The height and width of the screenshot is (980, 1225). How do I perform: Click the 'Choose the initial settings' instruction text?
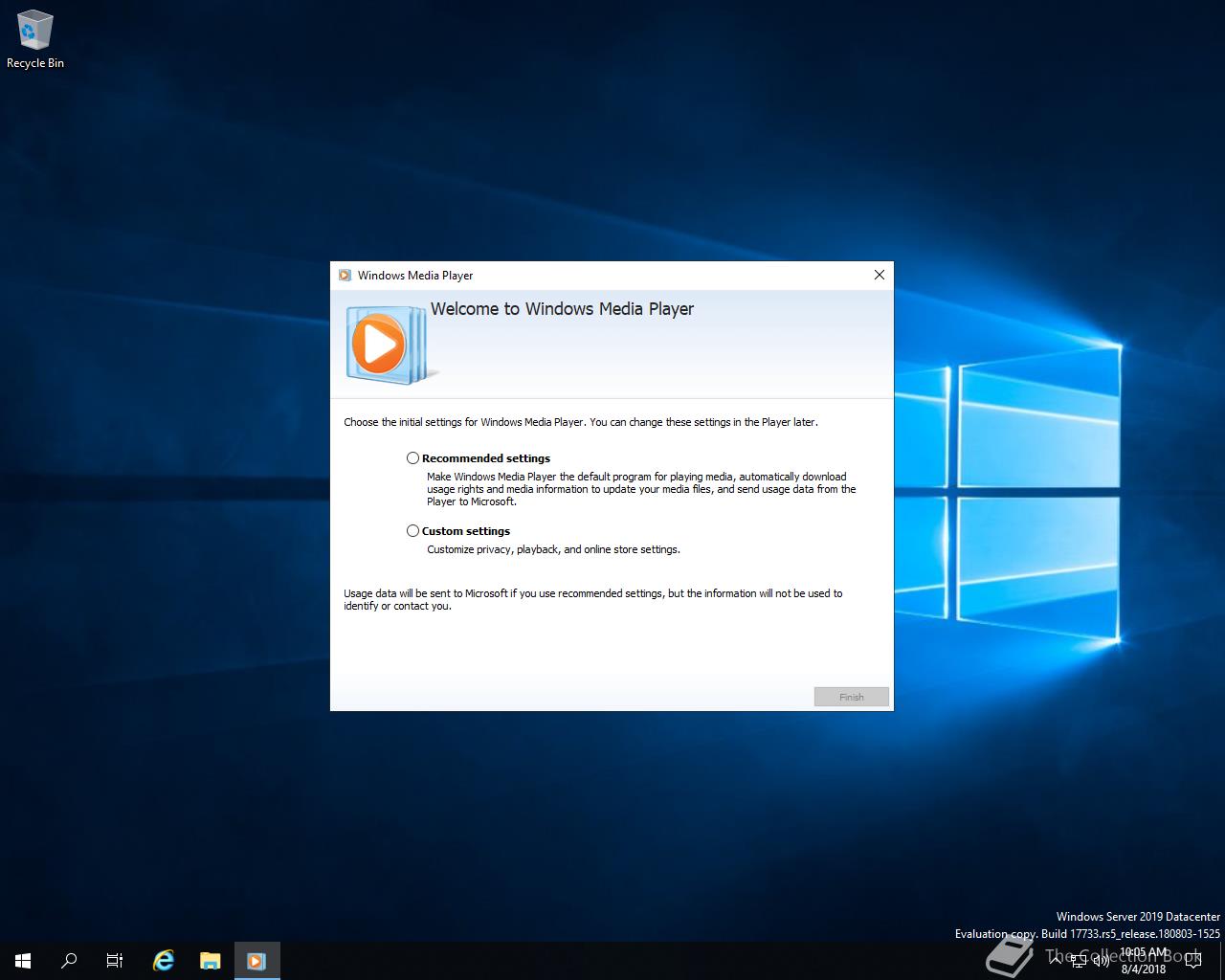[581, 422]
